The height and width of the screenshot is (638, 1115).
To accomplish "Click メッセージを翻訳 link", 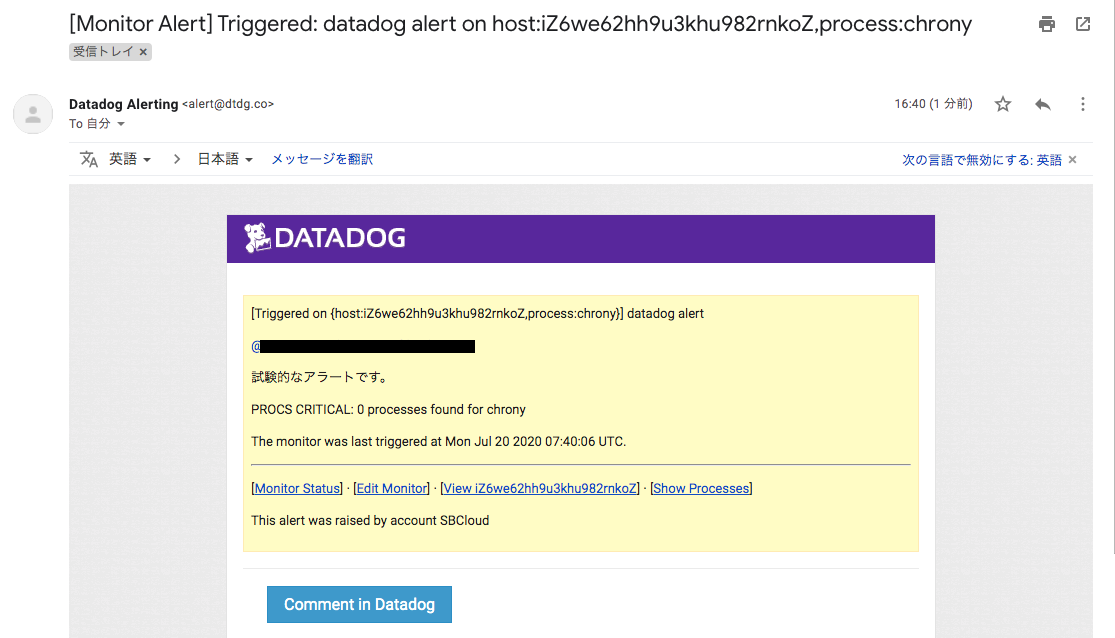I will [321, 159].
